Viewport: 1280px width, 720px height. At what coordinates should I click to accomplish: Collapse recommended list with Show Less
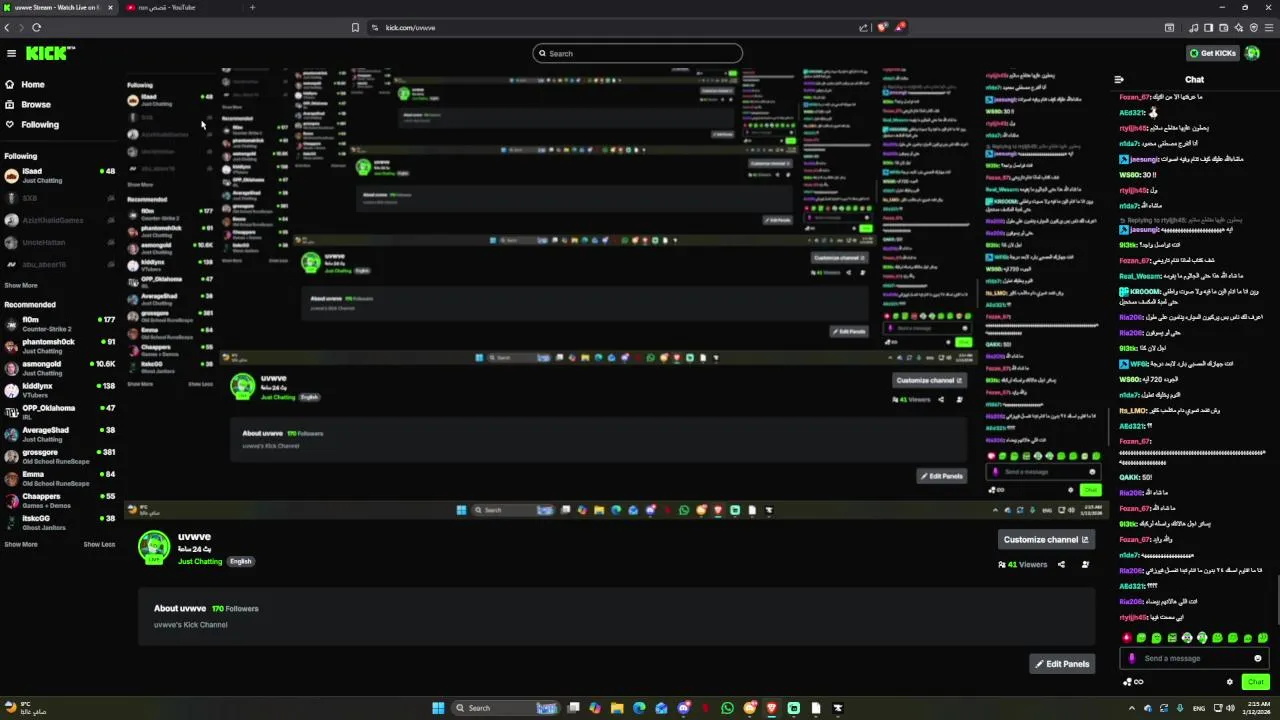99,544
